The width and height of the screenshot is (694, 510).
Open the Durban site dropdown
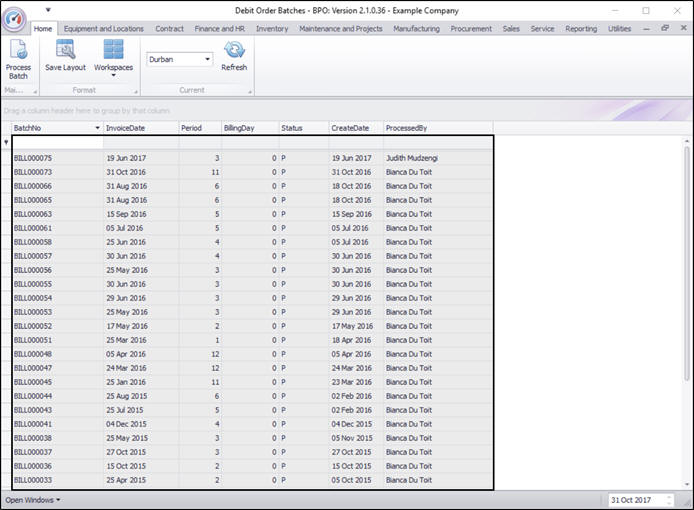[207, 59]
